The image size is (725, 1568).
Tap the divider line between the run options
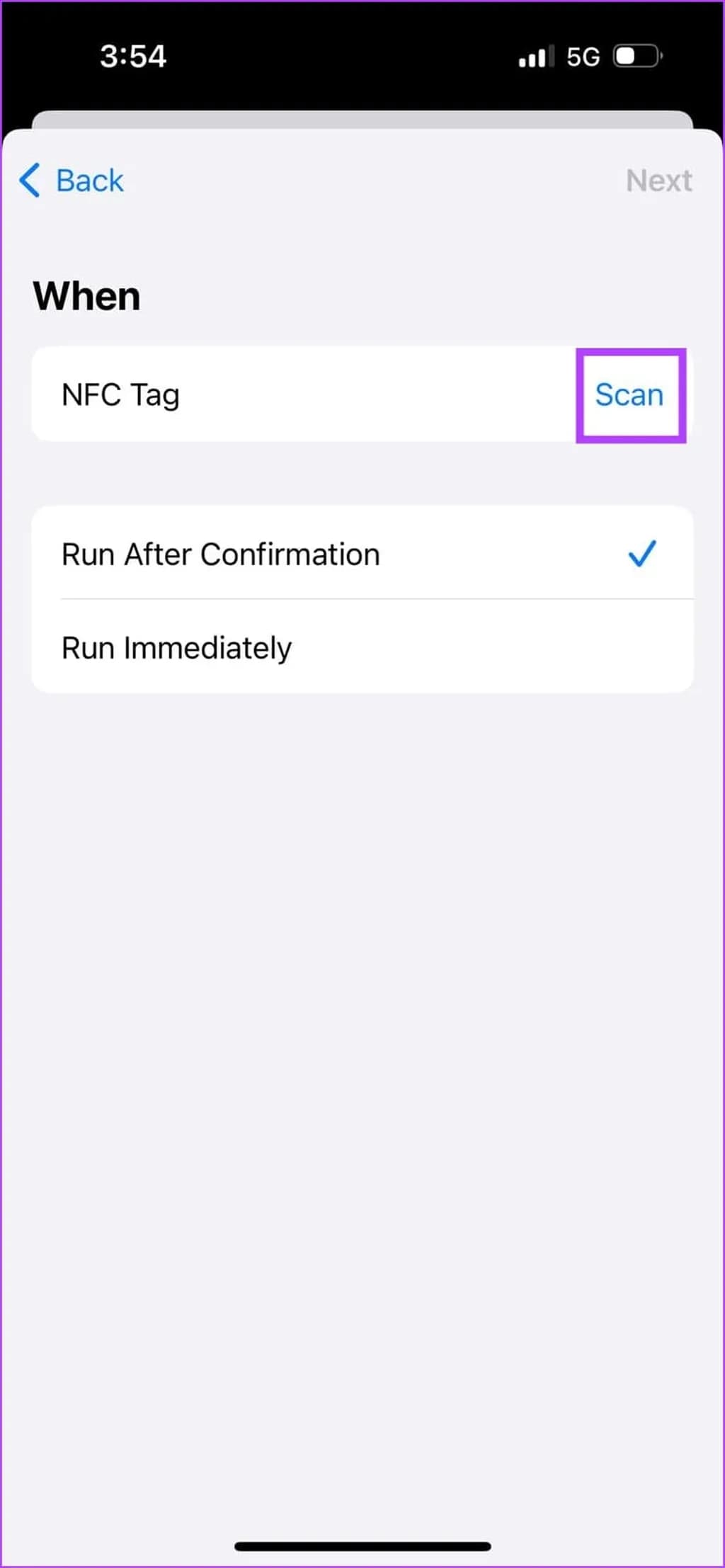pos(377,599)
